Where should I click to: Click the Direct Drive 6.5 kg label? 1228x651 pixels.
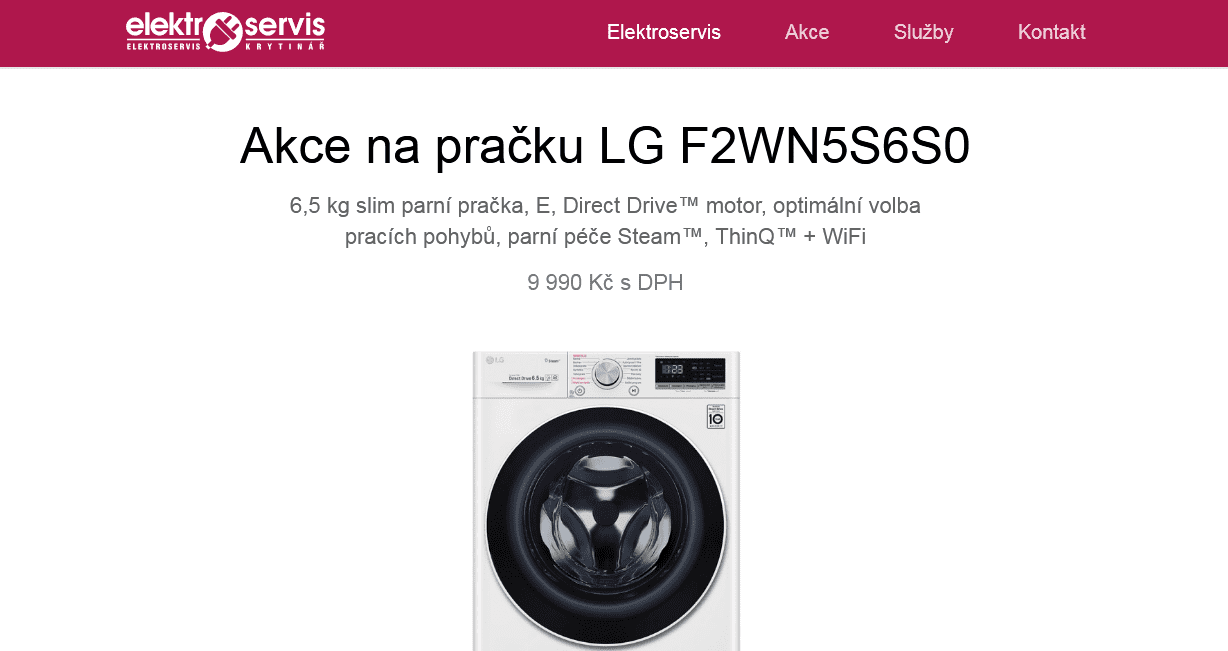(527, 378)
